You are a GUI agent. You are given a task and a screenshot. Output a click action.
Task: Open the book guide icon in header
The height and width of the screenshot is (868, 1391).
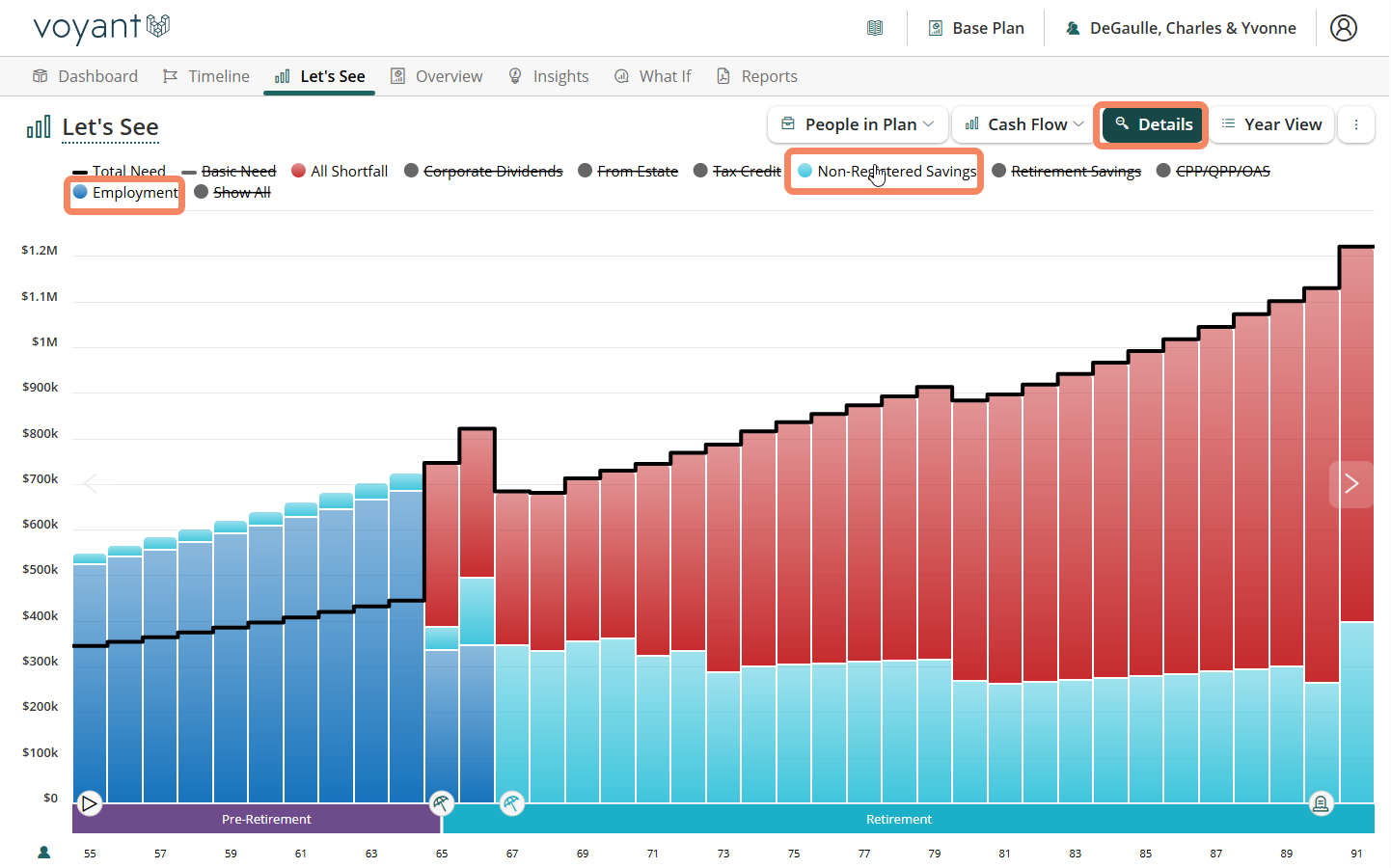[x=875, y=28]
